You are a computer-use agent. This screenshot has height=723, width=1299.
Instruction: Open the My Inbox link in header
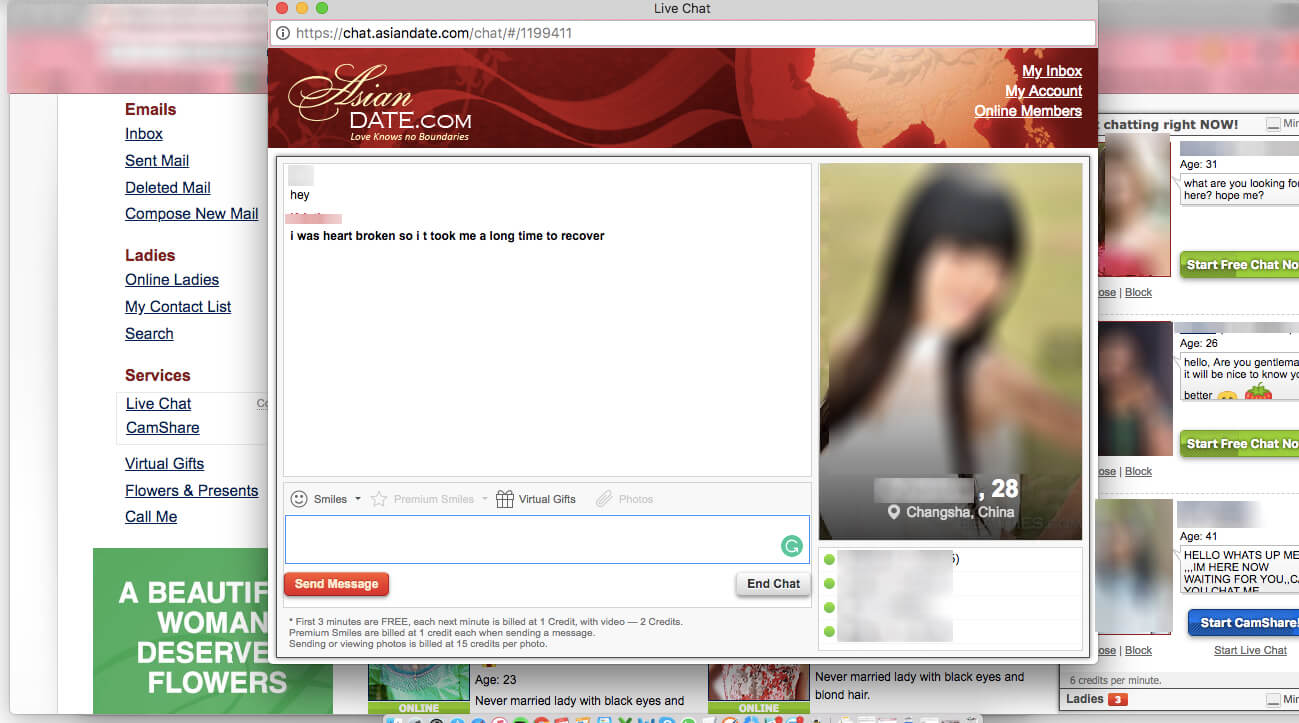point(1051,71)
